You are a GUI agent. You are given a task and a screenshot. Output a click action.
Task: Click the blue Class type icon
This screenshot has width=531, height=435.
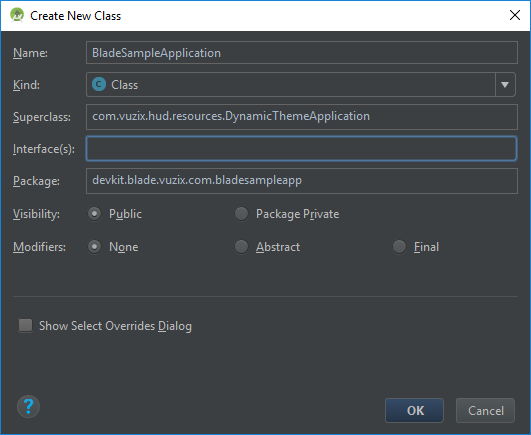pos(99,85)
